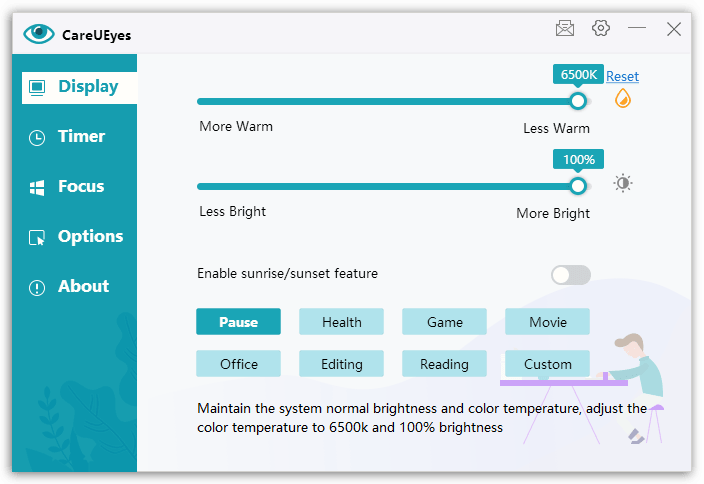Click the color temperature slider handle
This screenshot has width=704, height=484.
[578, 101]
